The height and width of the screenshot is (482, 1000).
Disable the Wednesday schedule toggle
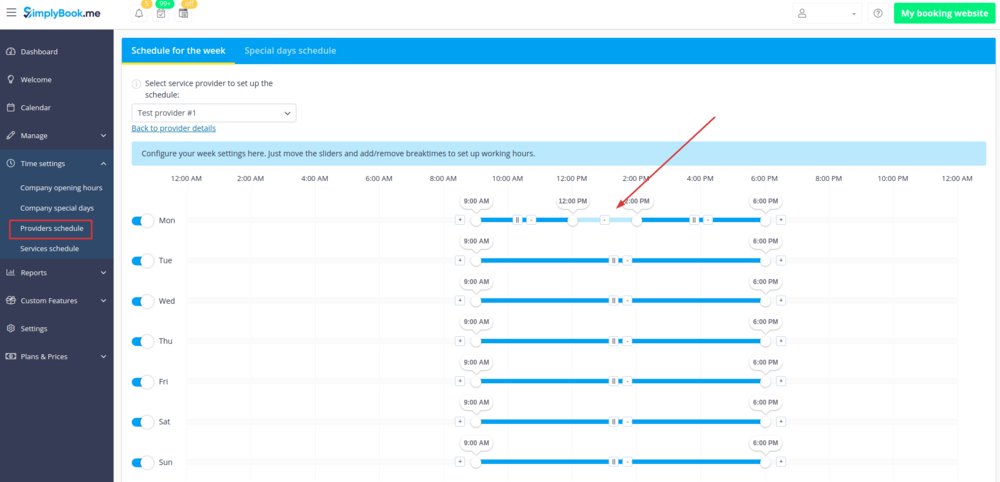coord(143,301)
